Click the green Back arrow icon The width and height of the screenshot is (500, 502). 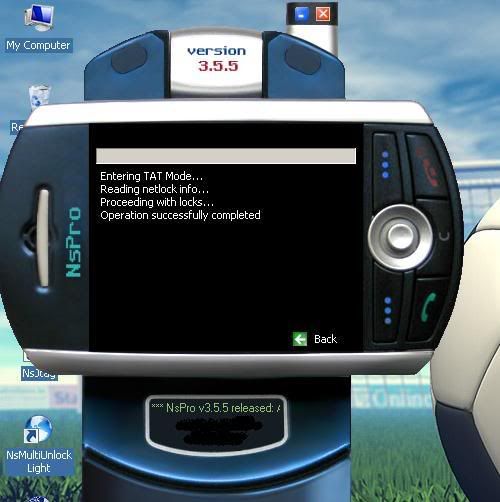[x=300, y=339]
